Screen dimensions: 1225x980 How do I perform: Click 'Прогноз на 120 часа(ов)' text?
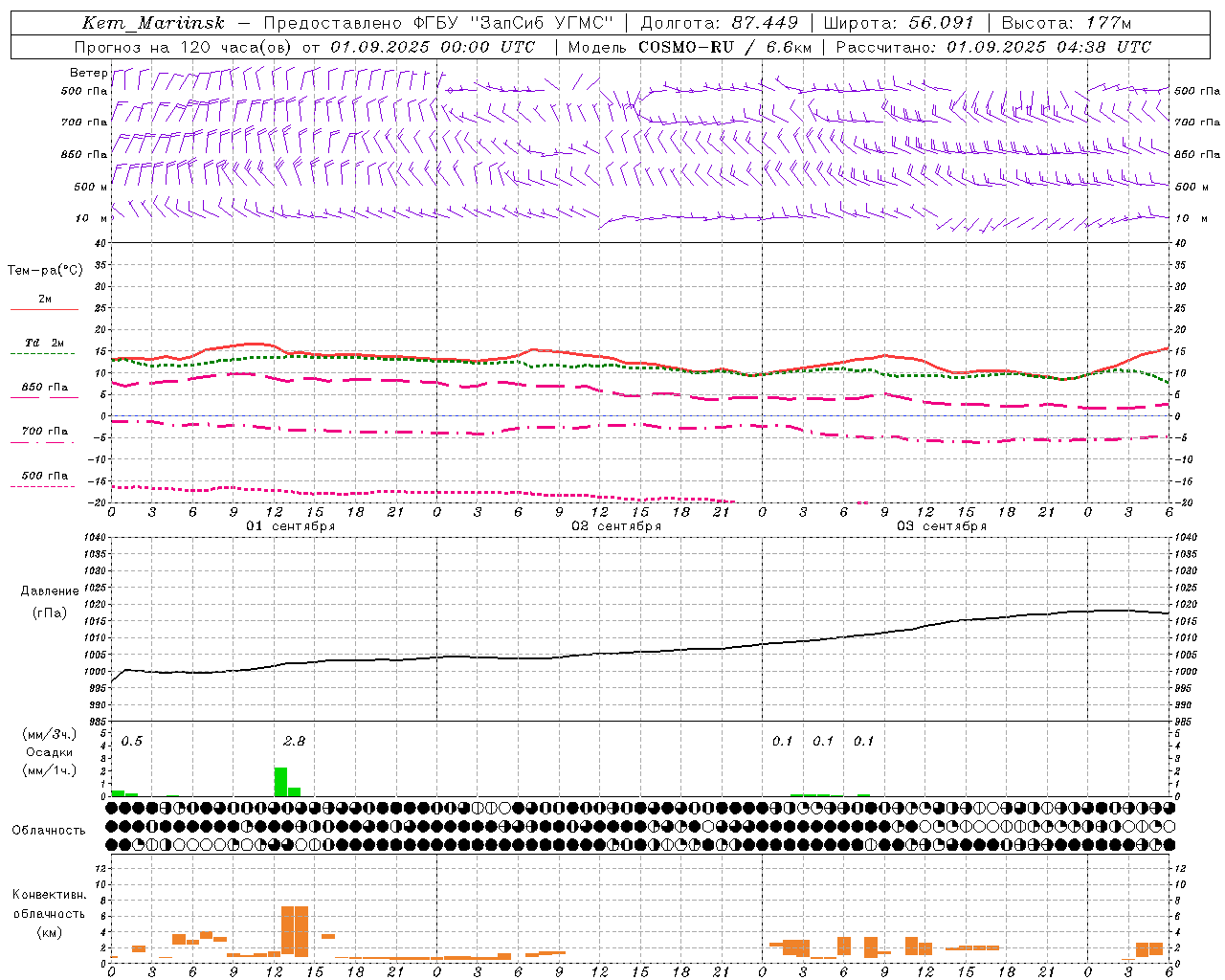click(184, 47)
